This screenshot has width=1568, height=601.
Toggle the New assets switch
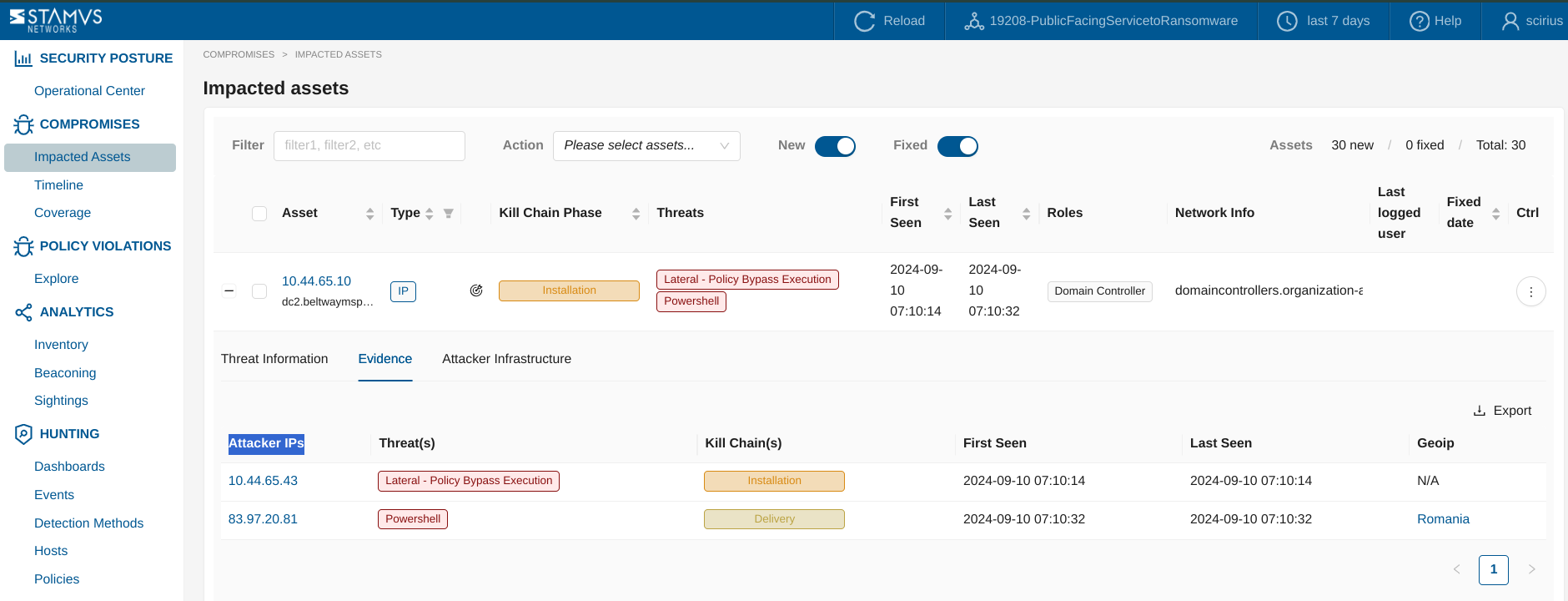[835, 146]
